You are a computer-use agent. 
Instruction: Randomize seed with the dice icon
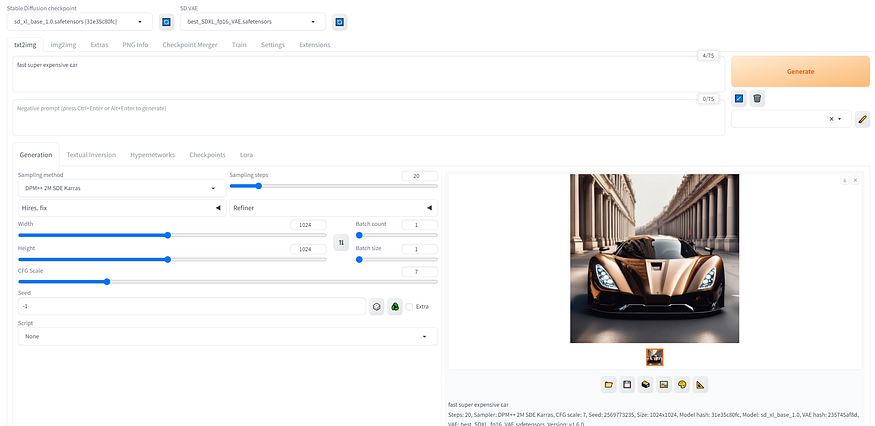[x=377, y=307]
